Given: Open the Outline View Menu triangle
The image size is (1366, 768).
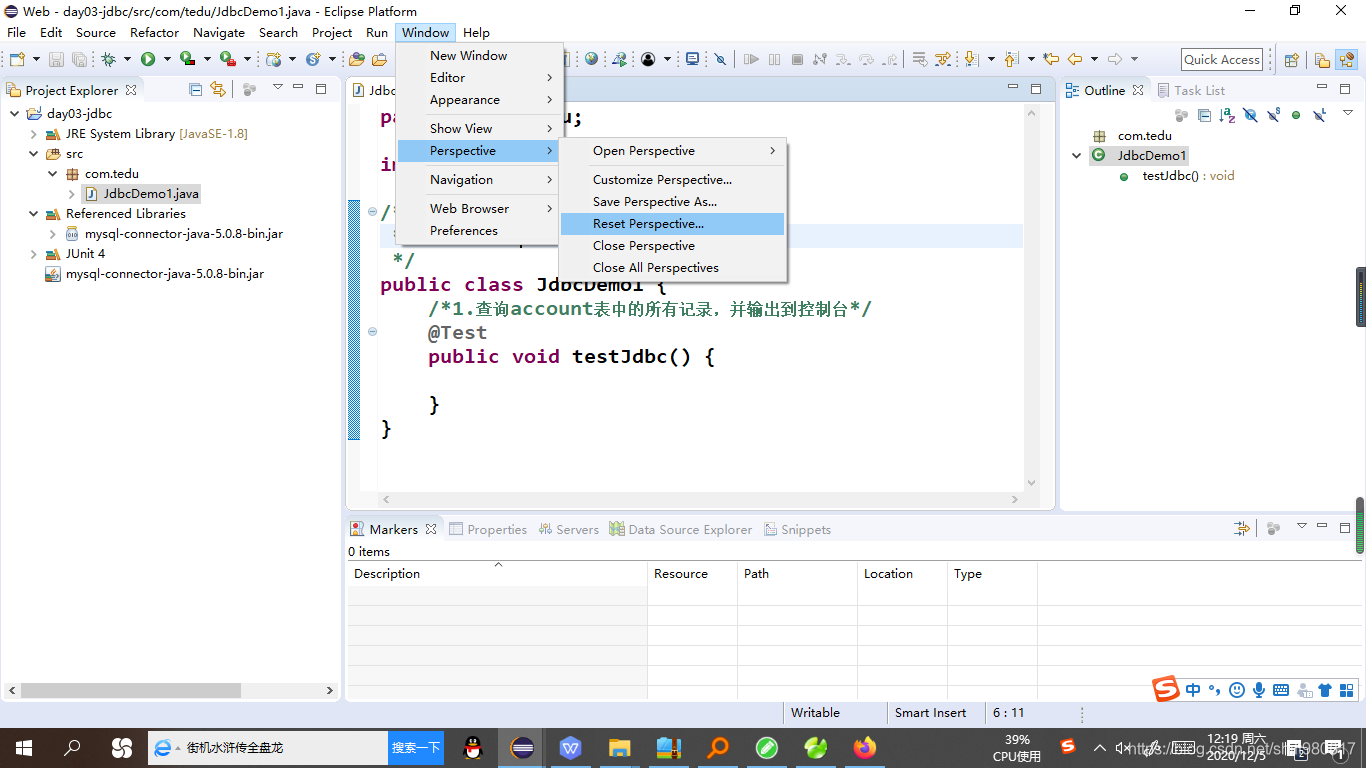Looking at the screenshot, I should point(1347,112).
